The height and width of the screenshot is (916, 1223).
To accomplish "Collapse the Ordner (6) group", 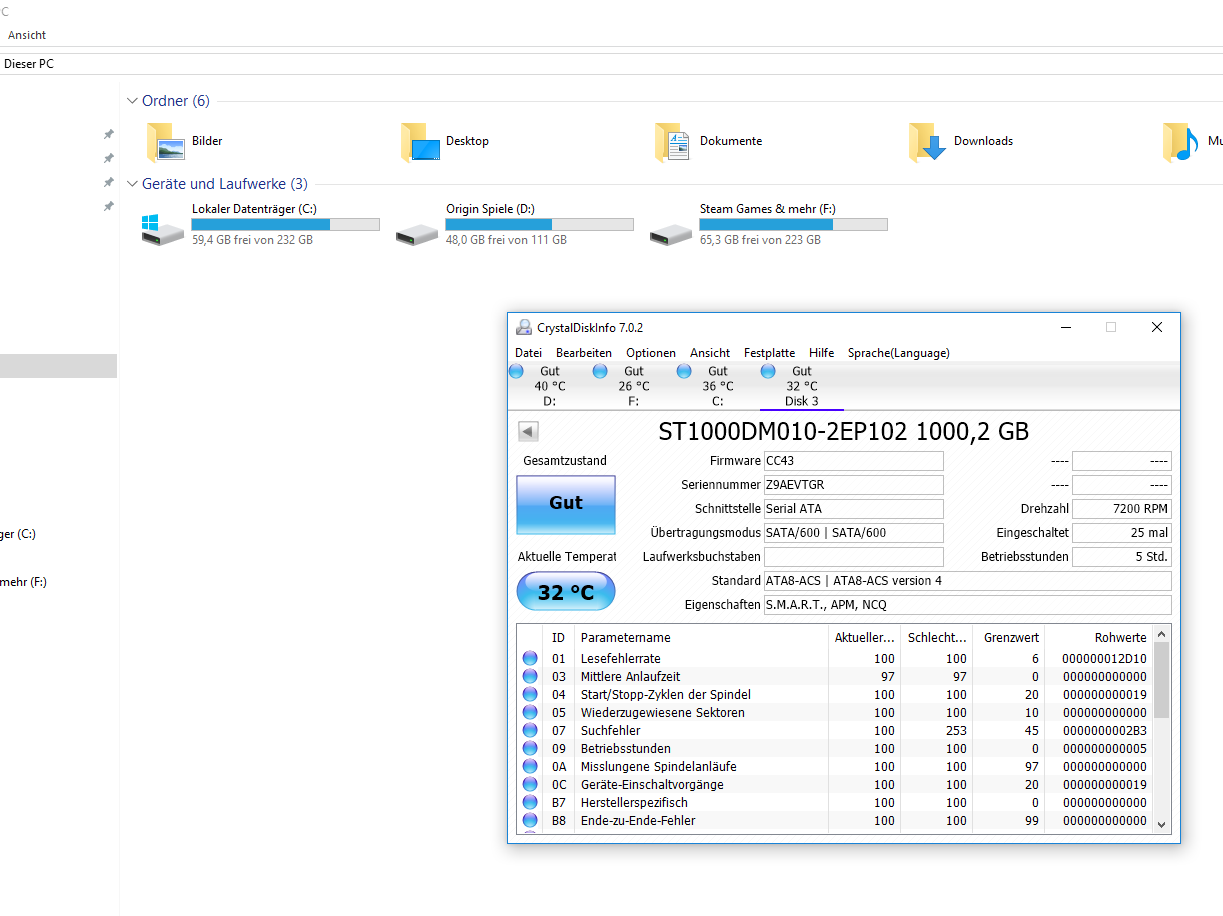I will coord(132,101).
